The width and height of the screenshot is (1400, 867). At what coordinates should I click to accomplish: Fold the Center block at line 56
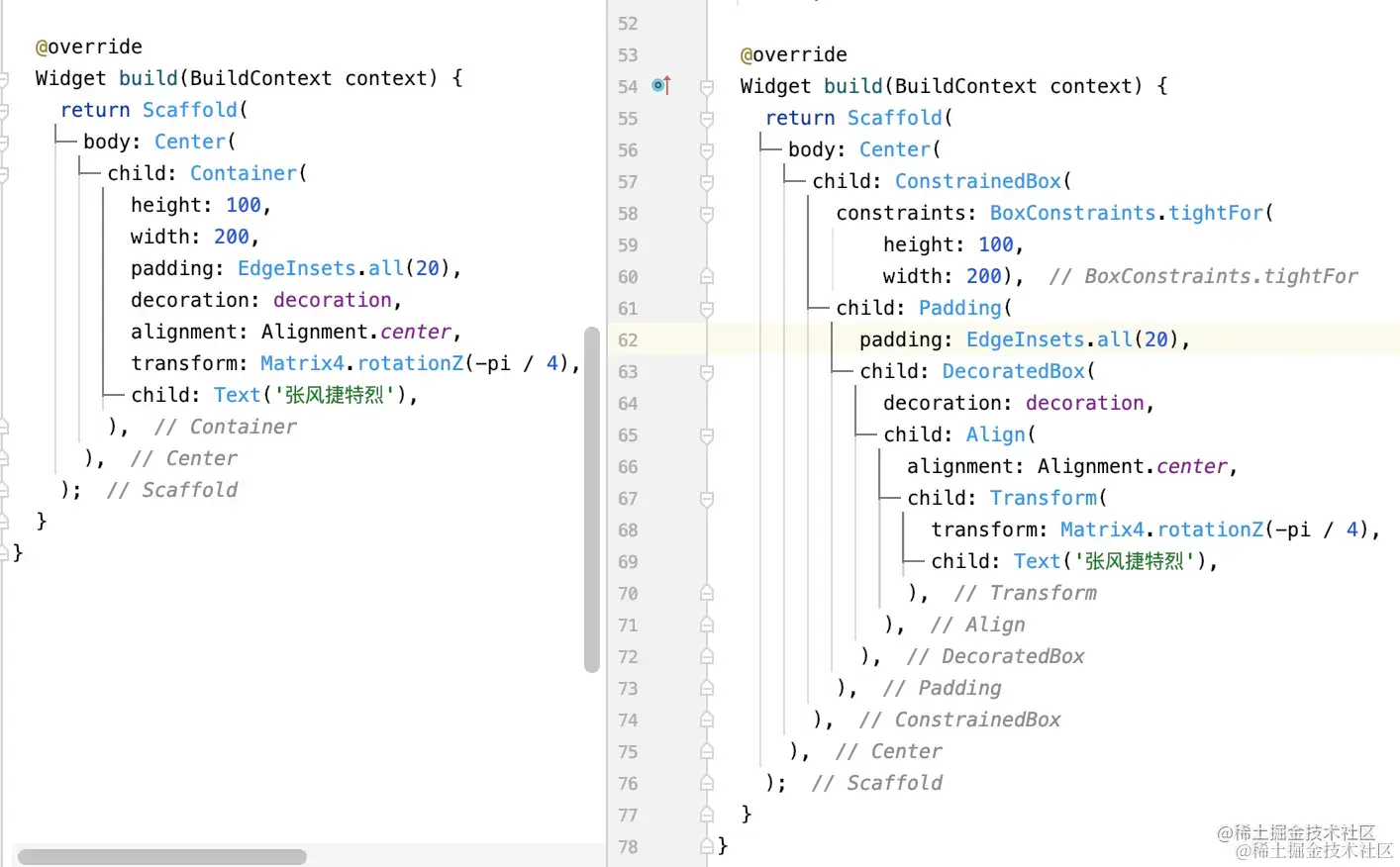(x=707, y=150)
